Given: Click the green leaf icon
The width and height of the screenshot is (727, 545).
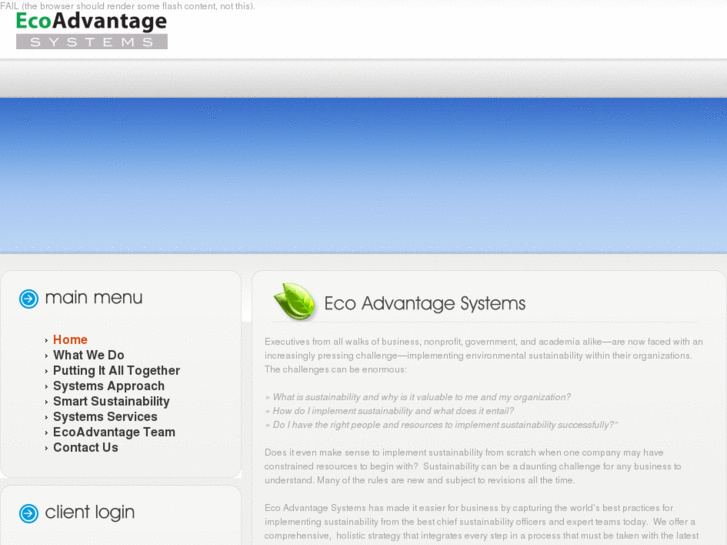Looking at the screenshot, I should 295,301.
